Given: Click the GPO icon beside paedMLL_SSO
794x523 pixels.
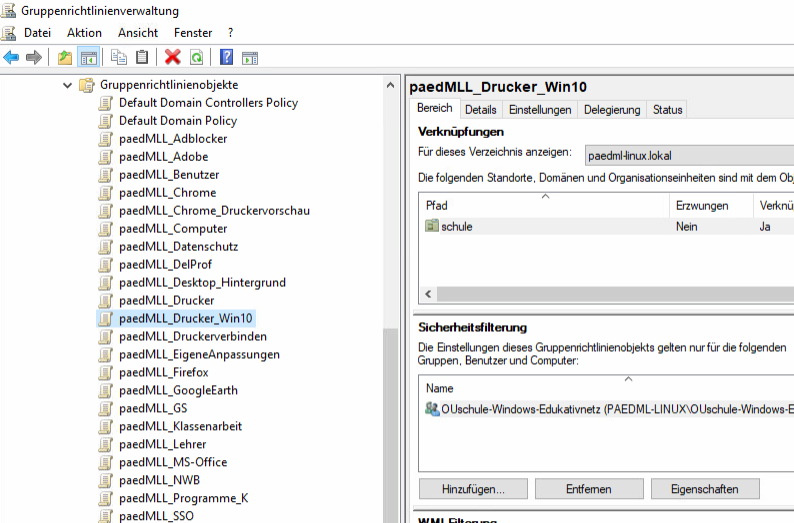Looking at the screenshot, I should point(105,516).
